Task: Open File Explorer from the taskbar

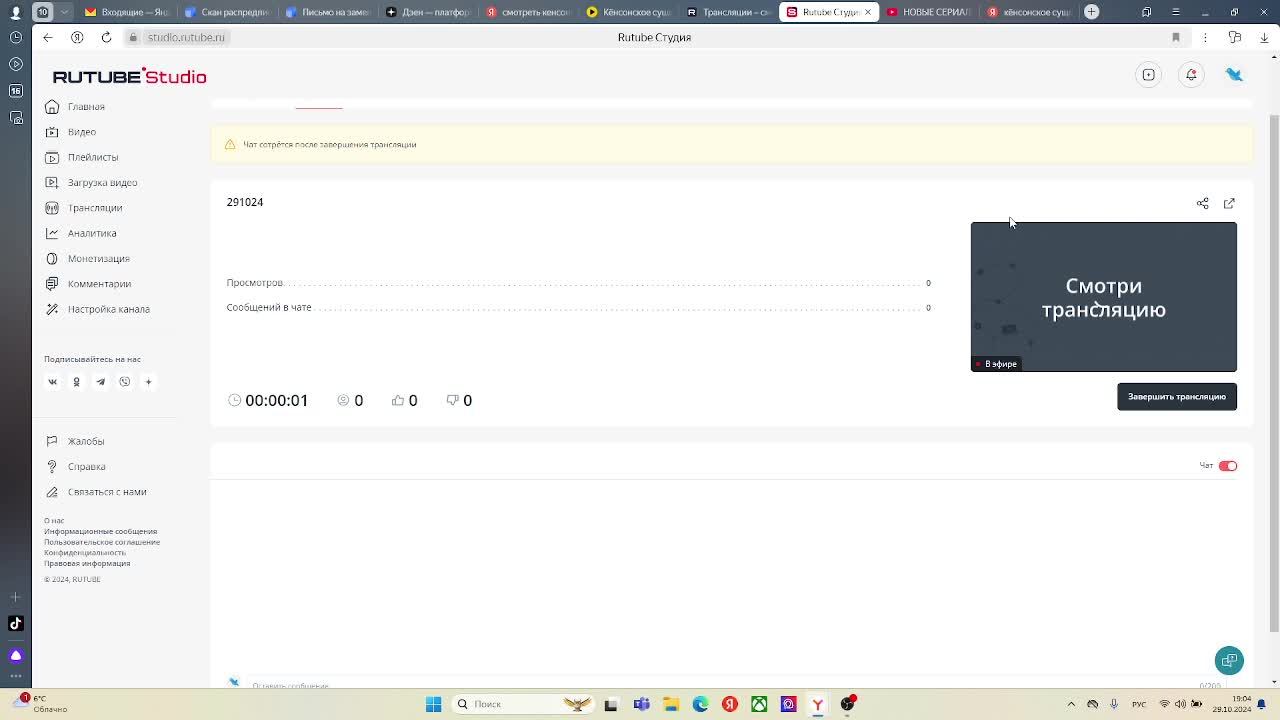Action: 671,704
